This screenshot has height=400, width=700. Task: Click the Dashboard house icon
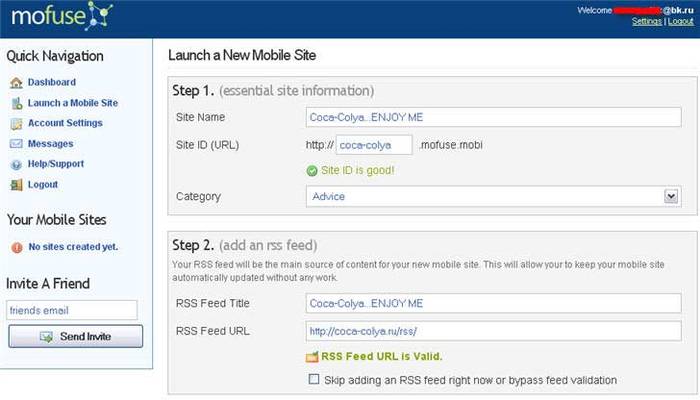point(16,83)
